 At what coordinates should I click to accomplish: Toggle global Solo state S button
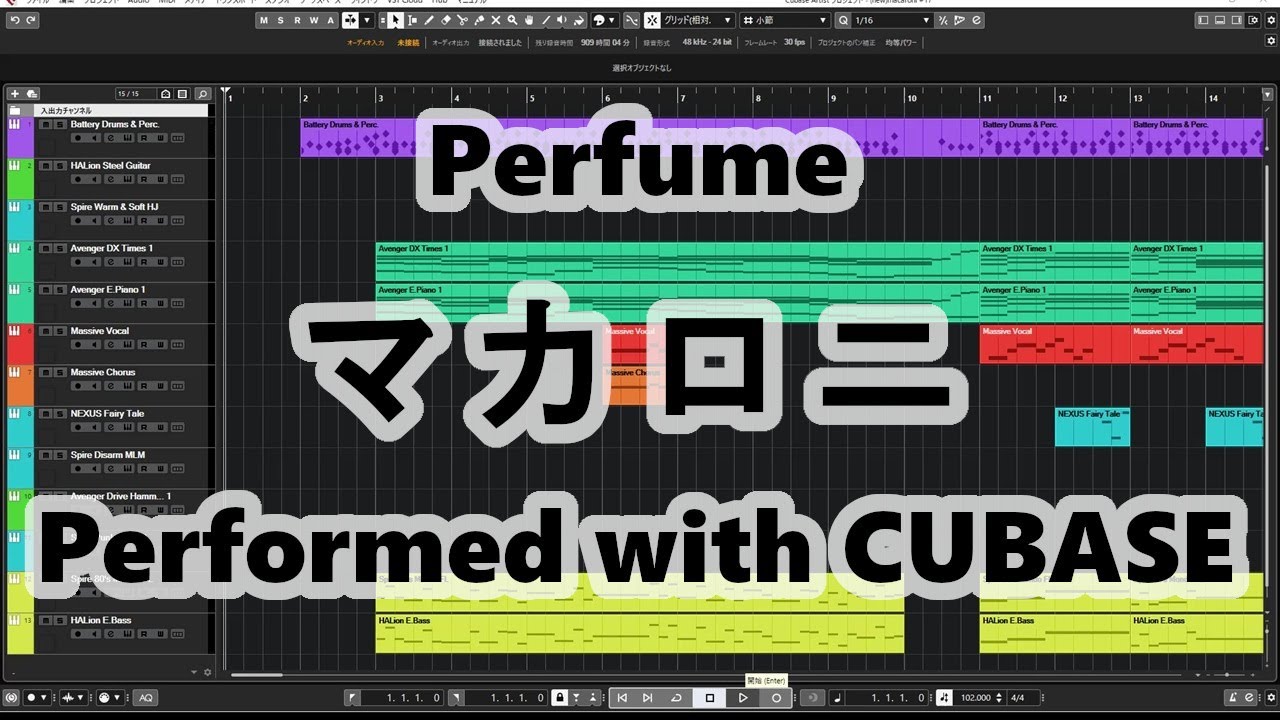click(x=281, y=20)
